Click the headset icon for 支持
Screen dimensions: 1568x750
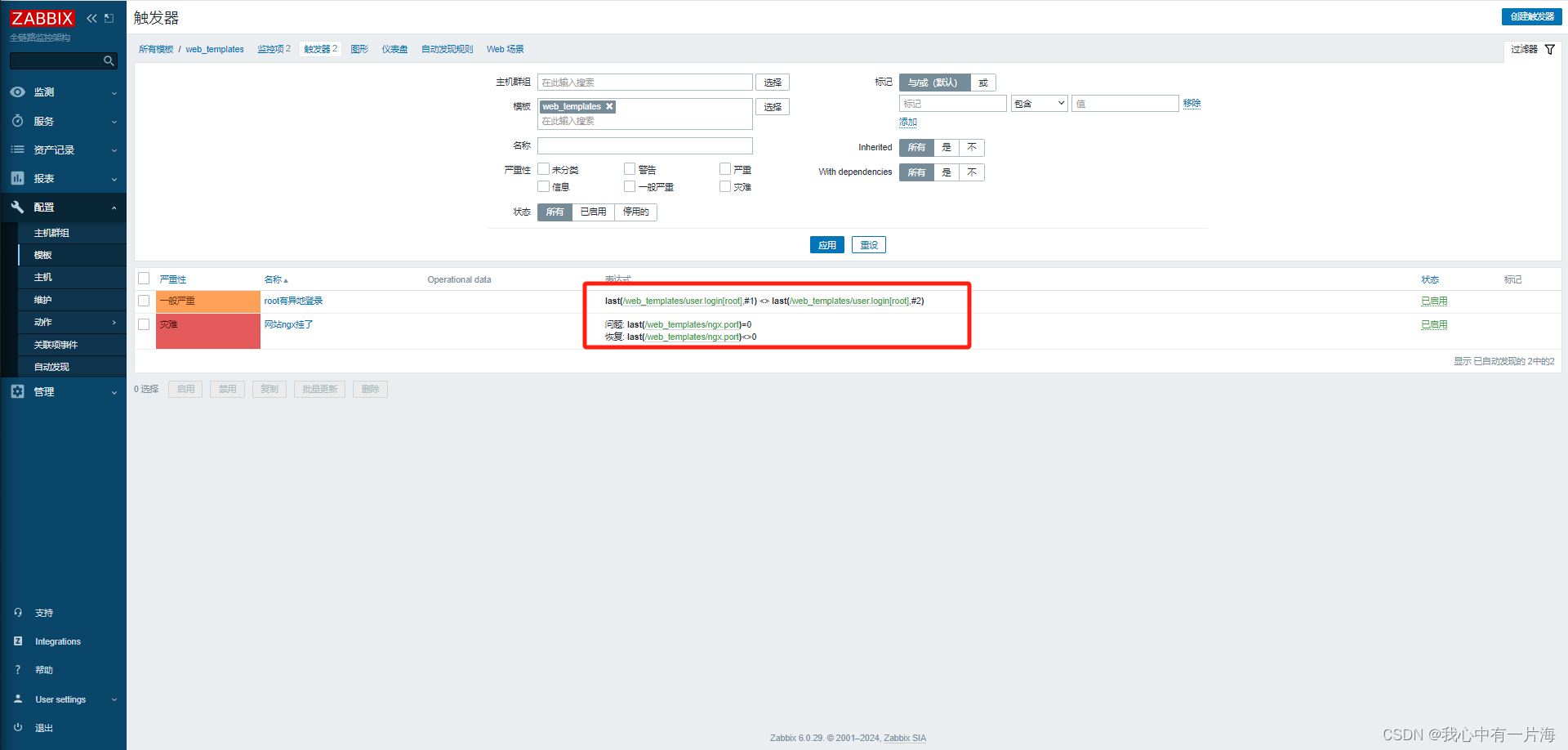click(18, 613)
